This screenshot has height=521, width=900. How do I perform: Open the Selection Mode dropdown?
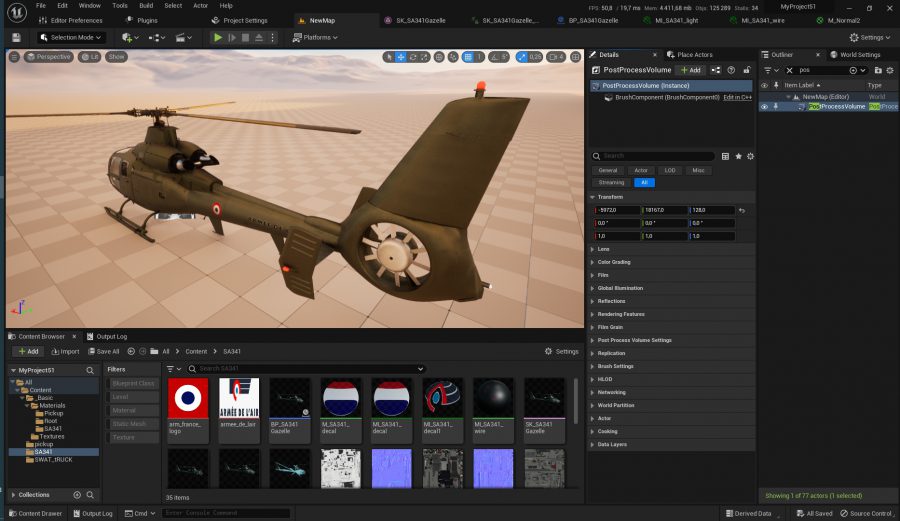71,37
